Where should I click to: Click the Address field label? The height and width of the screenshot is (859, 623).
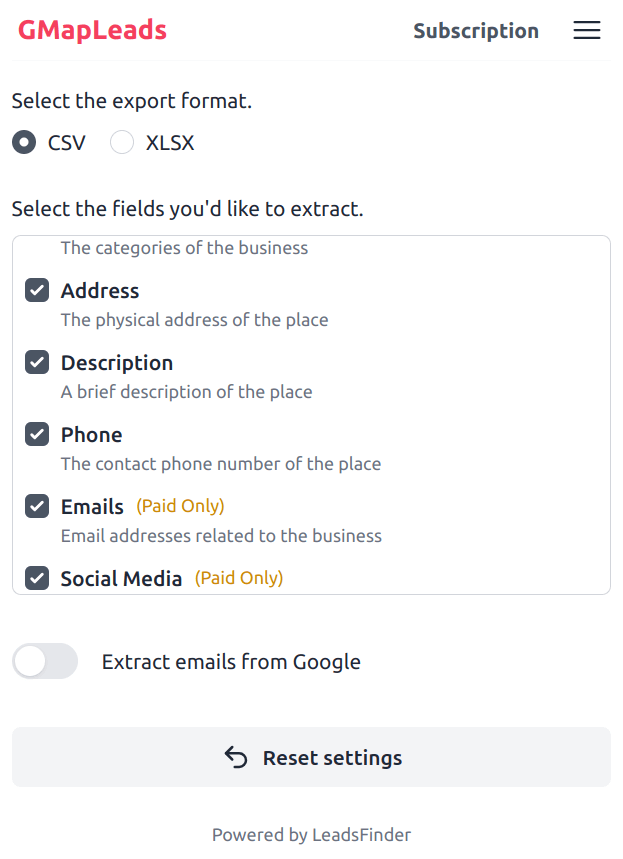click(x=100, y=291)
